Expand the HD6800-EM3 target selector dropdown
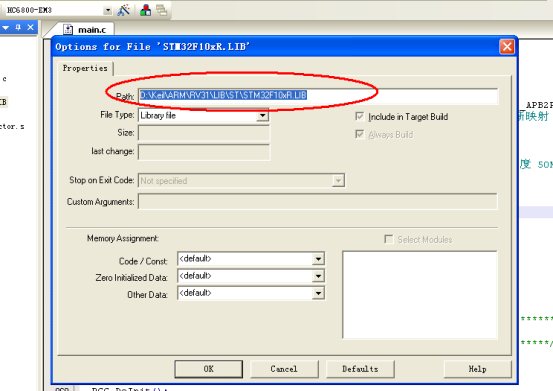Image resolution: width=553 pixels, height=391 pixels. click(x=108, y=11)
